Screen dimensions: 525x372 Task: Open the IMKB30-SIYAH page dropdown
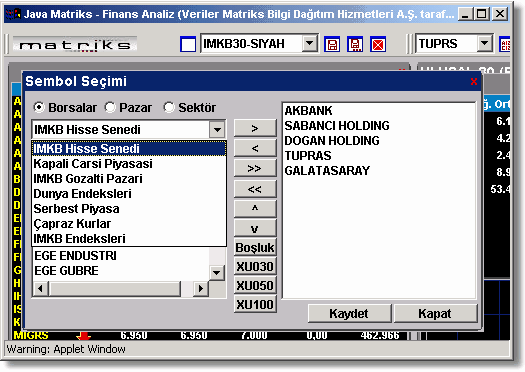309,43
